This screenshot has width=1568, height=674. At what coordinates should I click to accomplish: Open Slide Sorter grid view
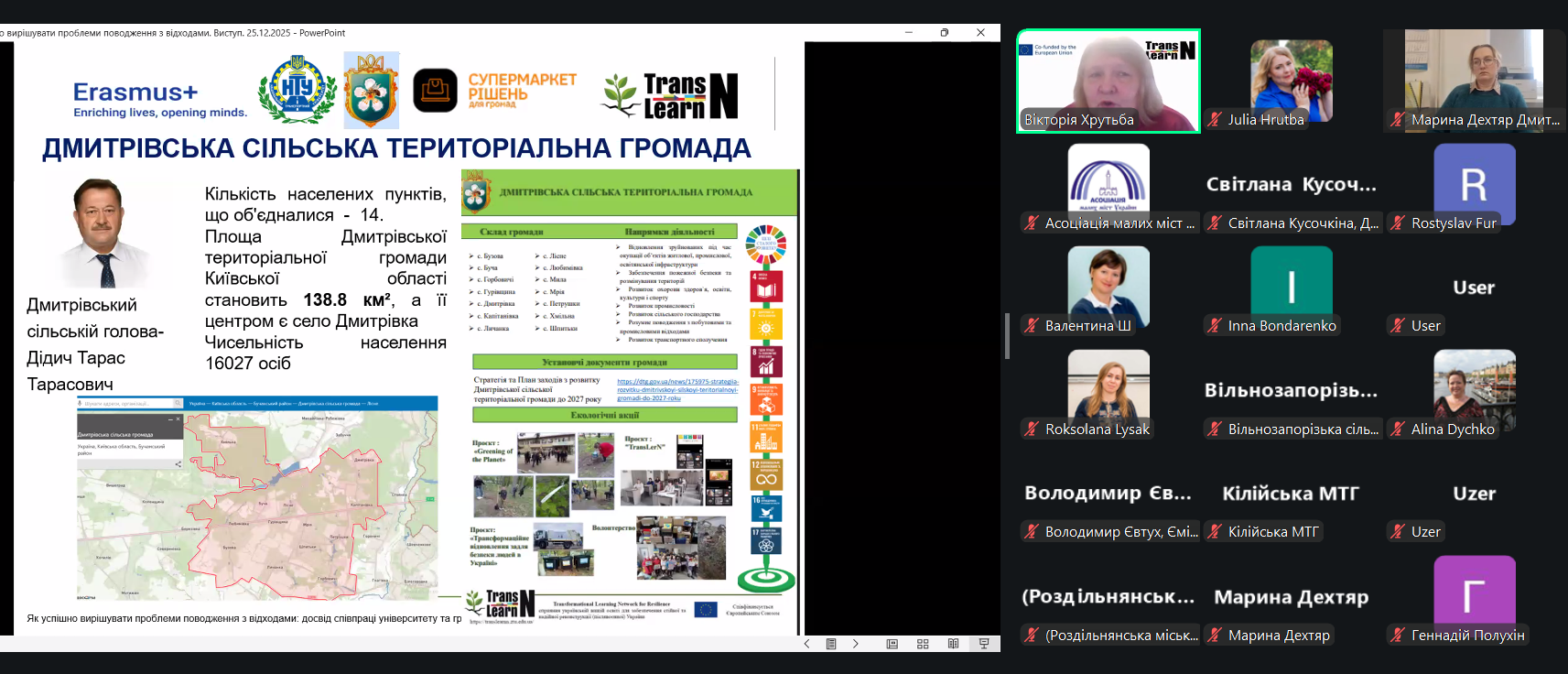(x=923, y=644)
